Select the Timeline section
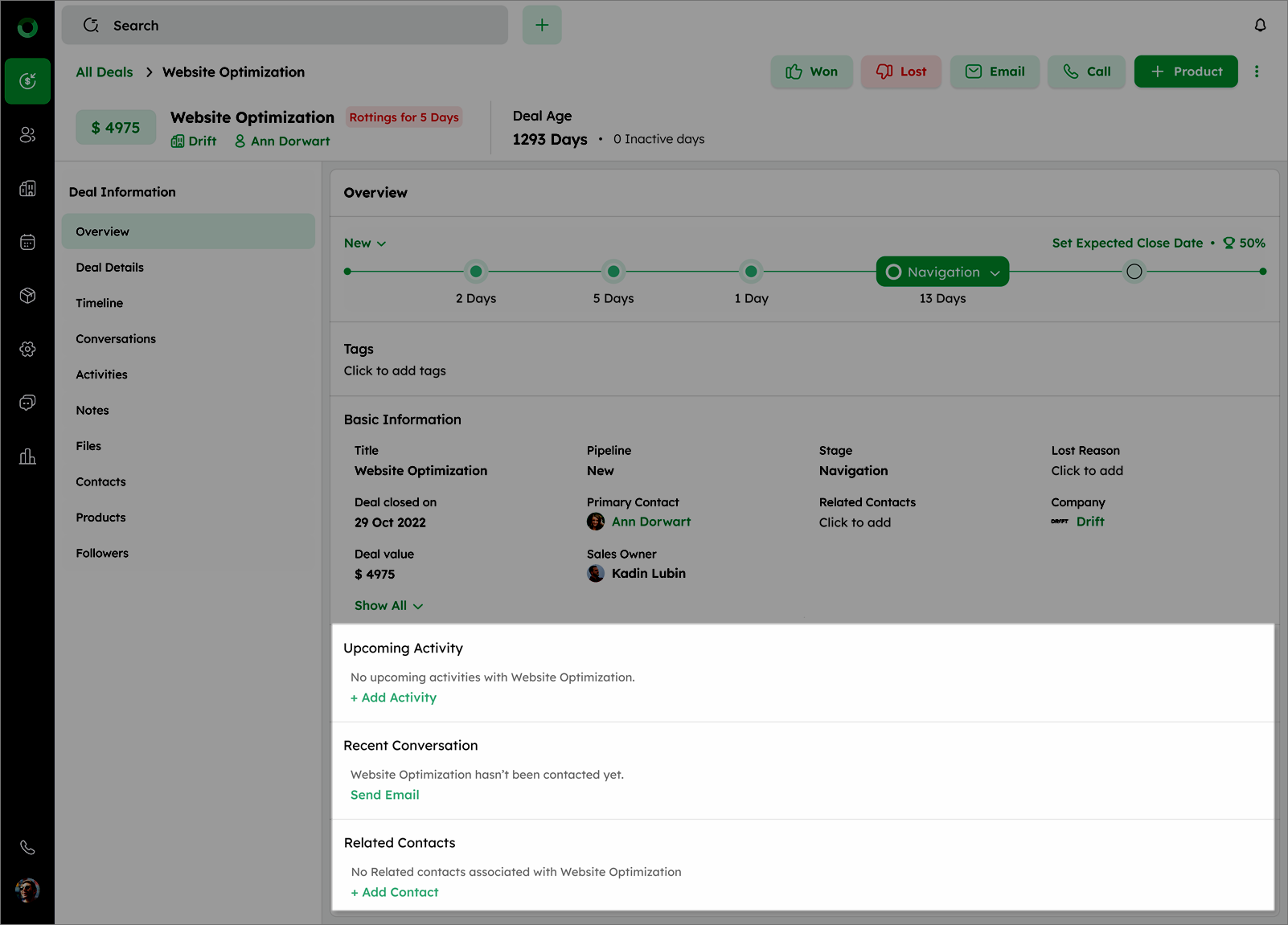 coord(100,303)
